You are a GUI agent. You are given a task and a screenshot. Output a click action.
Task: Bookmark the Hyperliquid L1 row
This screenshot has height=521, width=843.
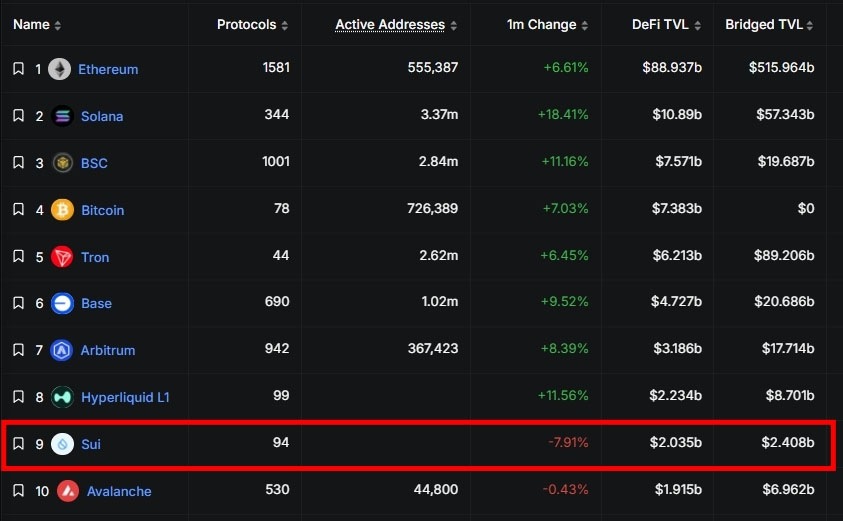click(18, 397)
